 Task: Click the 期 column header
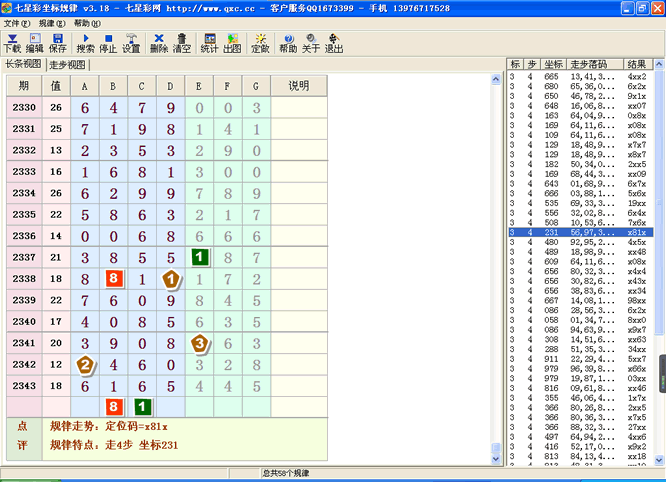[x=24, y=86]
